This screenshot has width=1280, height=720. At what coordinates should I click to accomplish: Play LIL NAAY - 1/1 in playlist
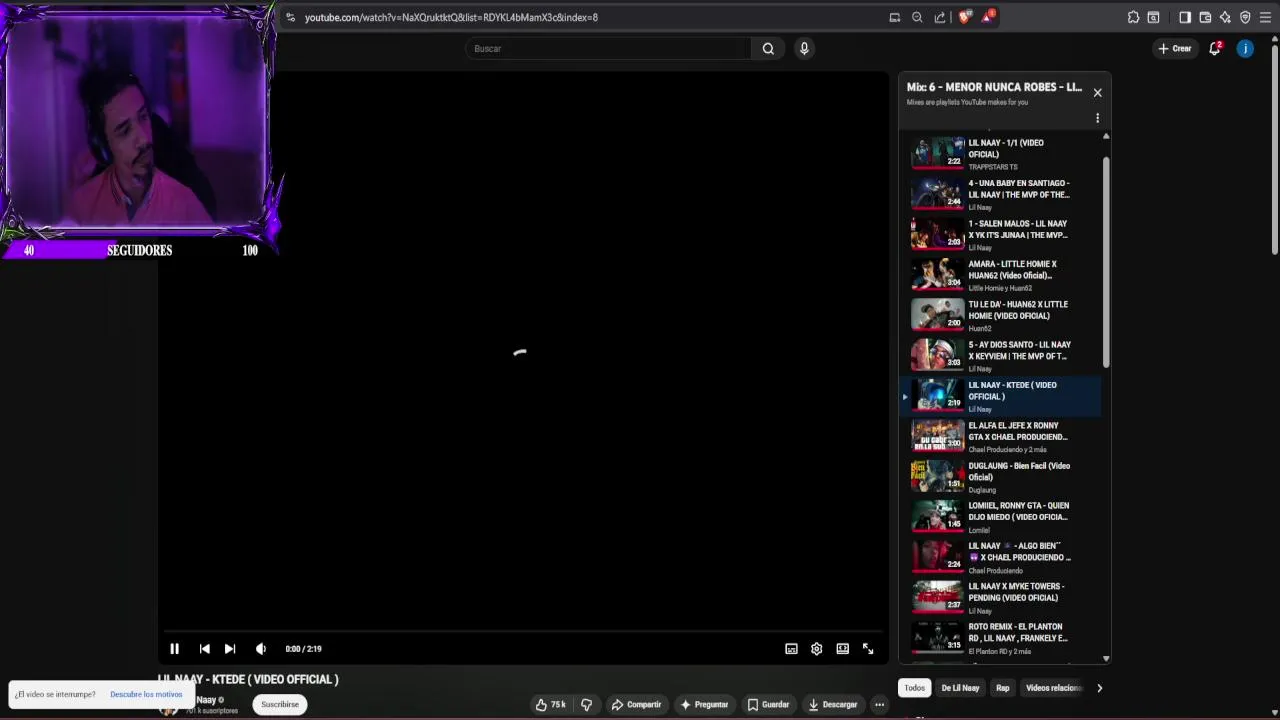click(1000, 153)
